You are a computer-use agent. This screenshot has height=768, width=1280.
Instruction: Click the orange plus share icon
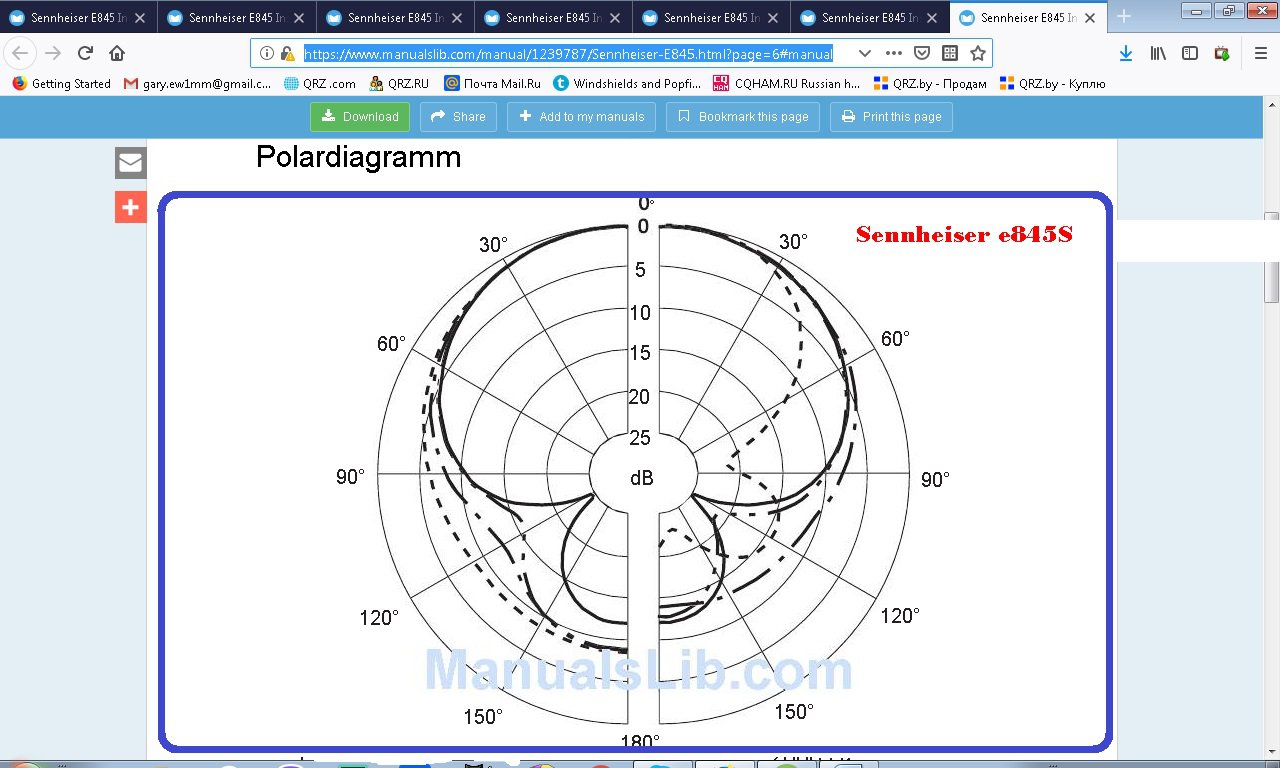click(x=131, y=207)
